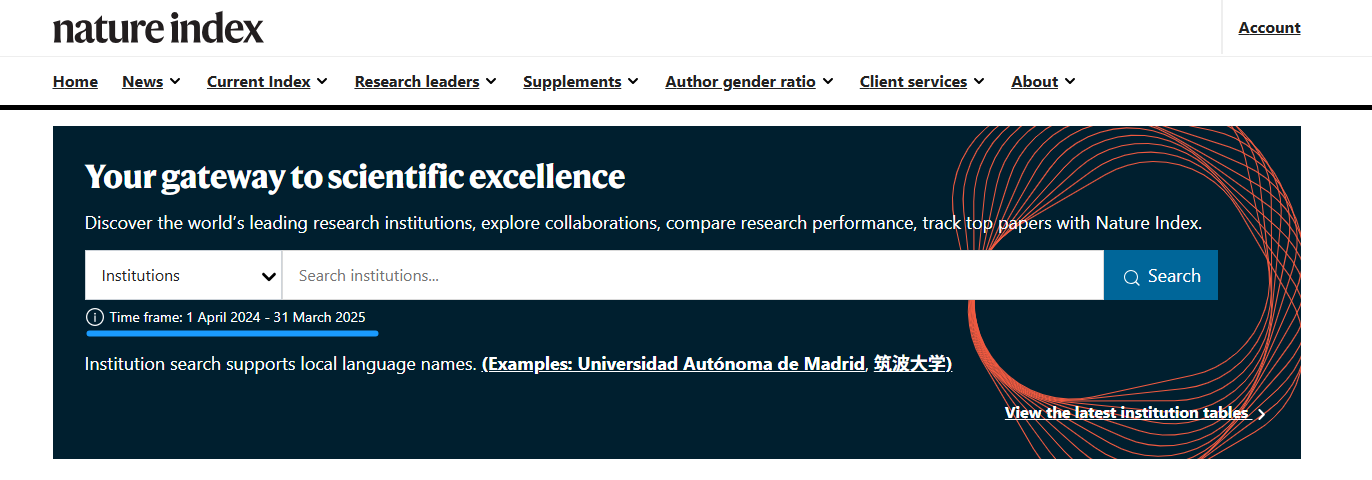This screenshot has height=480, width=1372.
Task: Open the Institutions search type dropdown
Action: (183, 275)
